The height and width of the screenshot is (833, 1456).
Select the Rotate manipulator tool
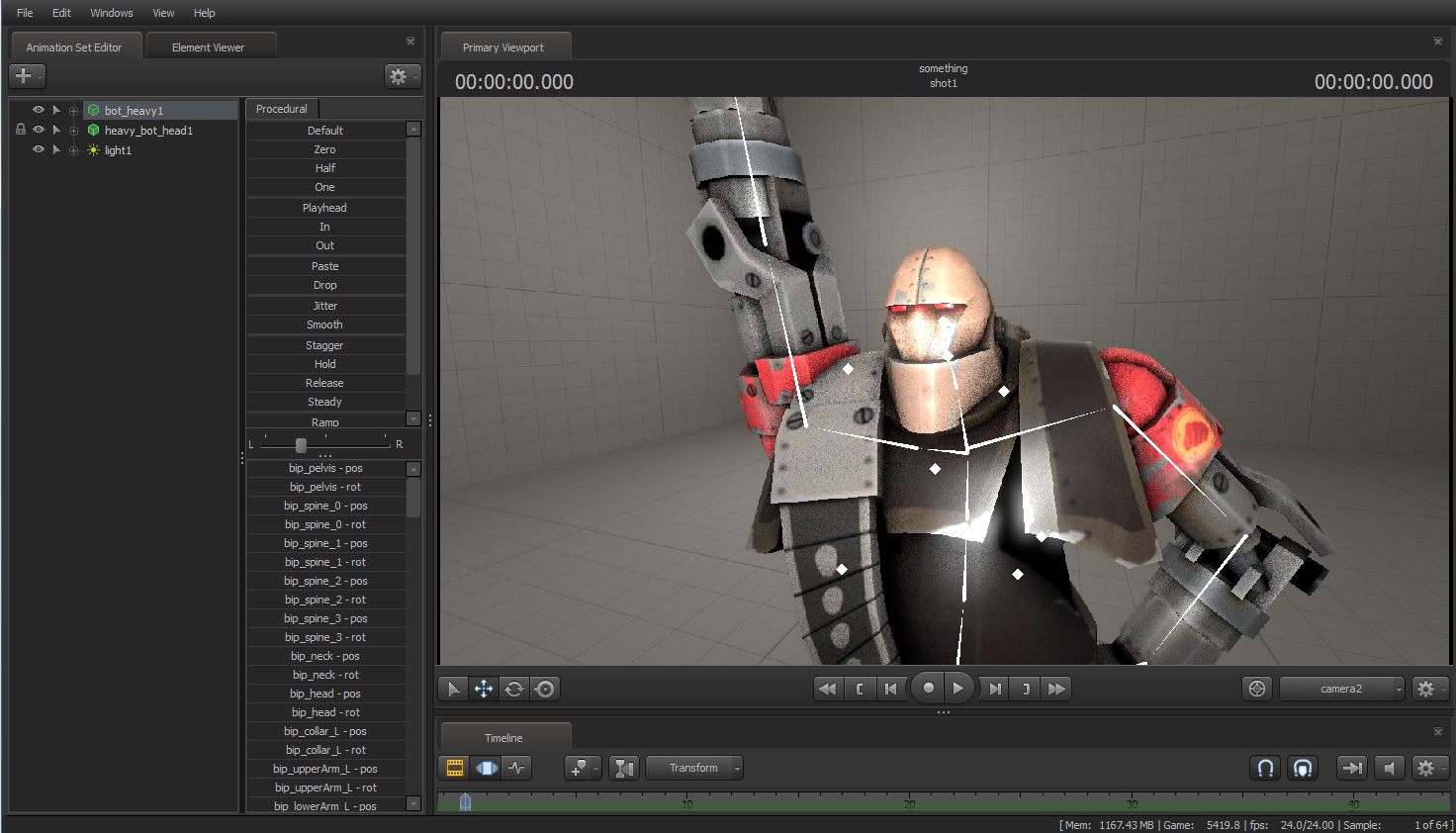pyautogui.click(x=514, y=689)
